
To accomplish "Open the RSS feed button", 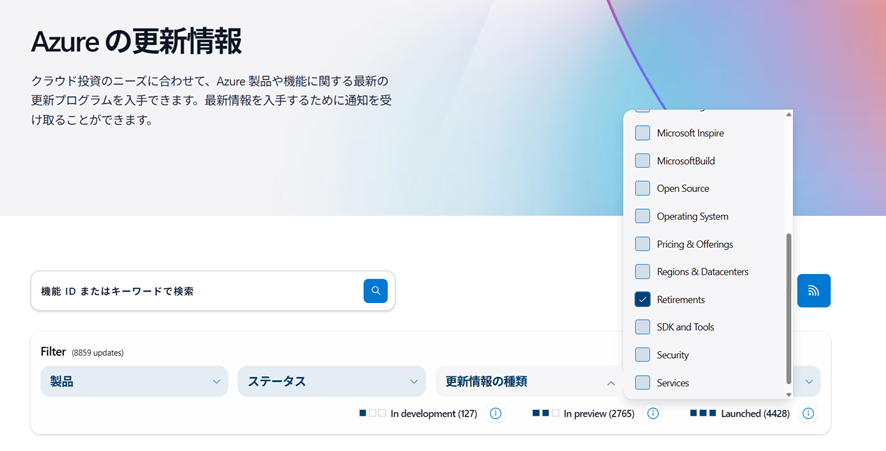I will [x=814, y=290].
